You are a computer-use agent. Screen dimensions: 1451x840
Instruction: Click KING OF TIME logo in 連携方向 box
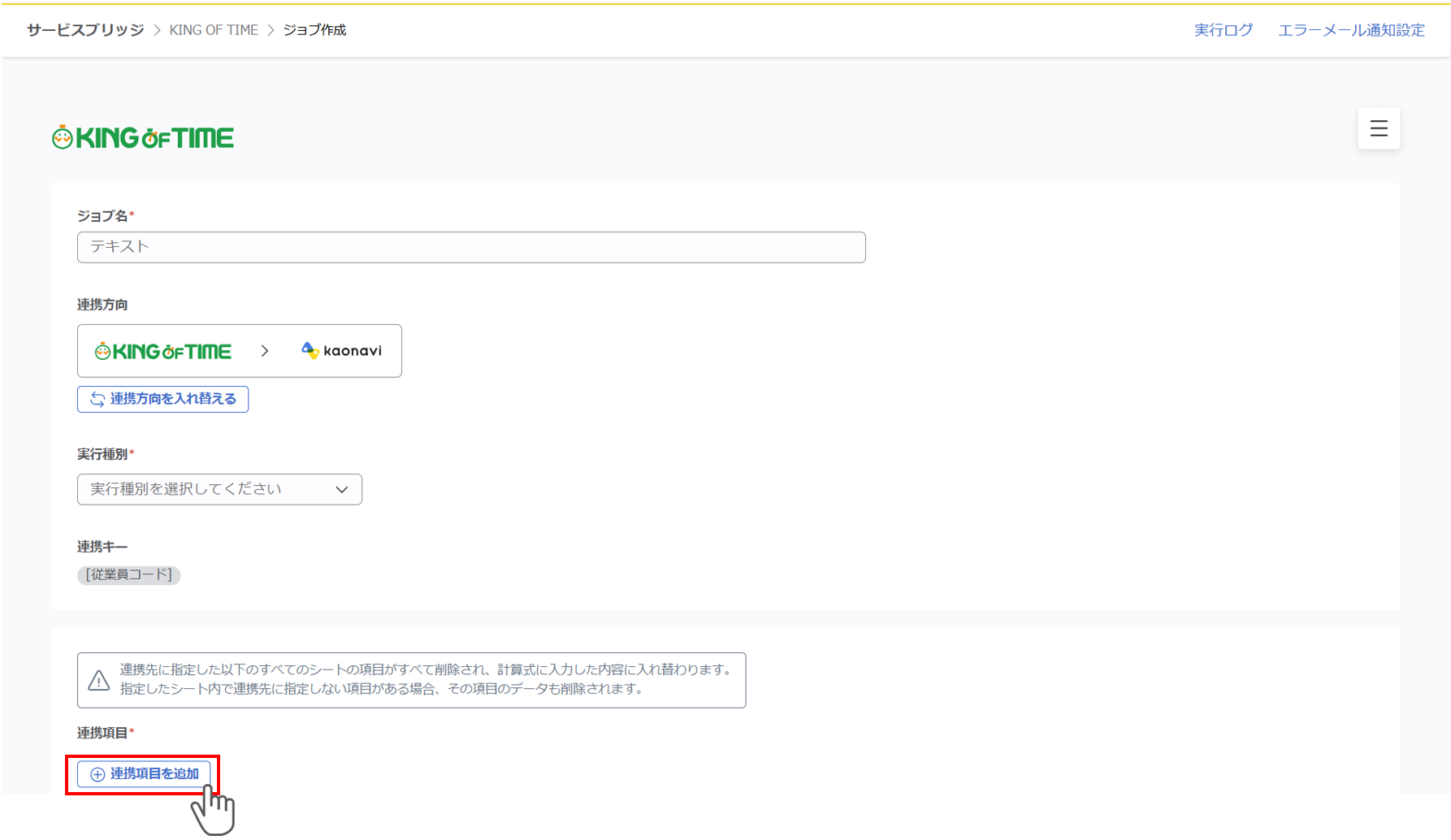(x=163, y=351)
